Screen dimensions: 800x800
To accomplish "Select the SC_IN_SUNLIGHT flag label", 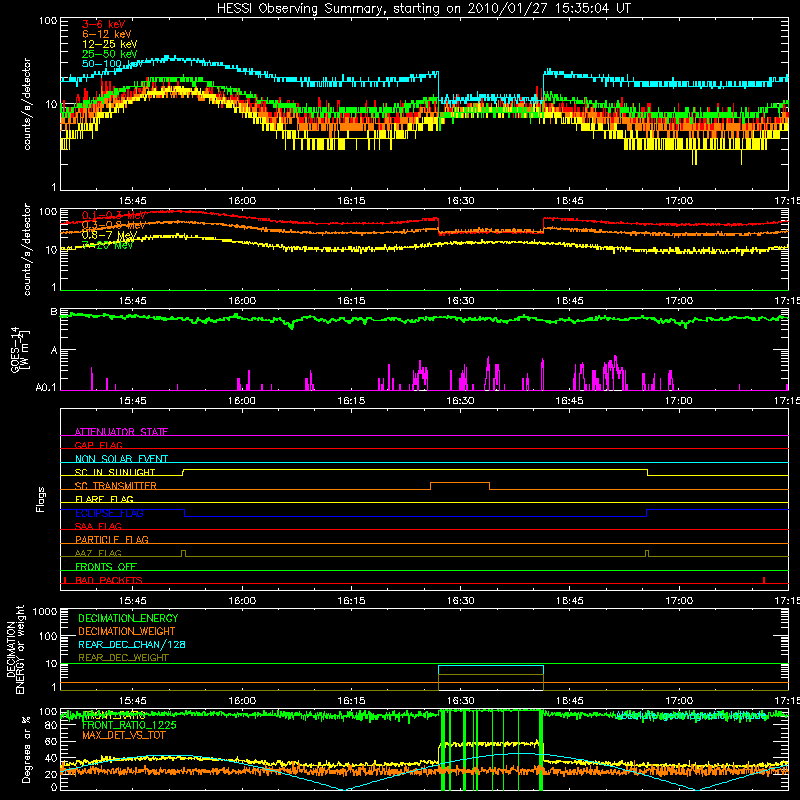I will tap(115, 472).
